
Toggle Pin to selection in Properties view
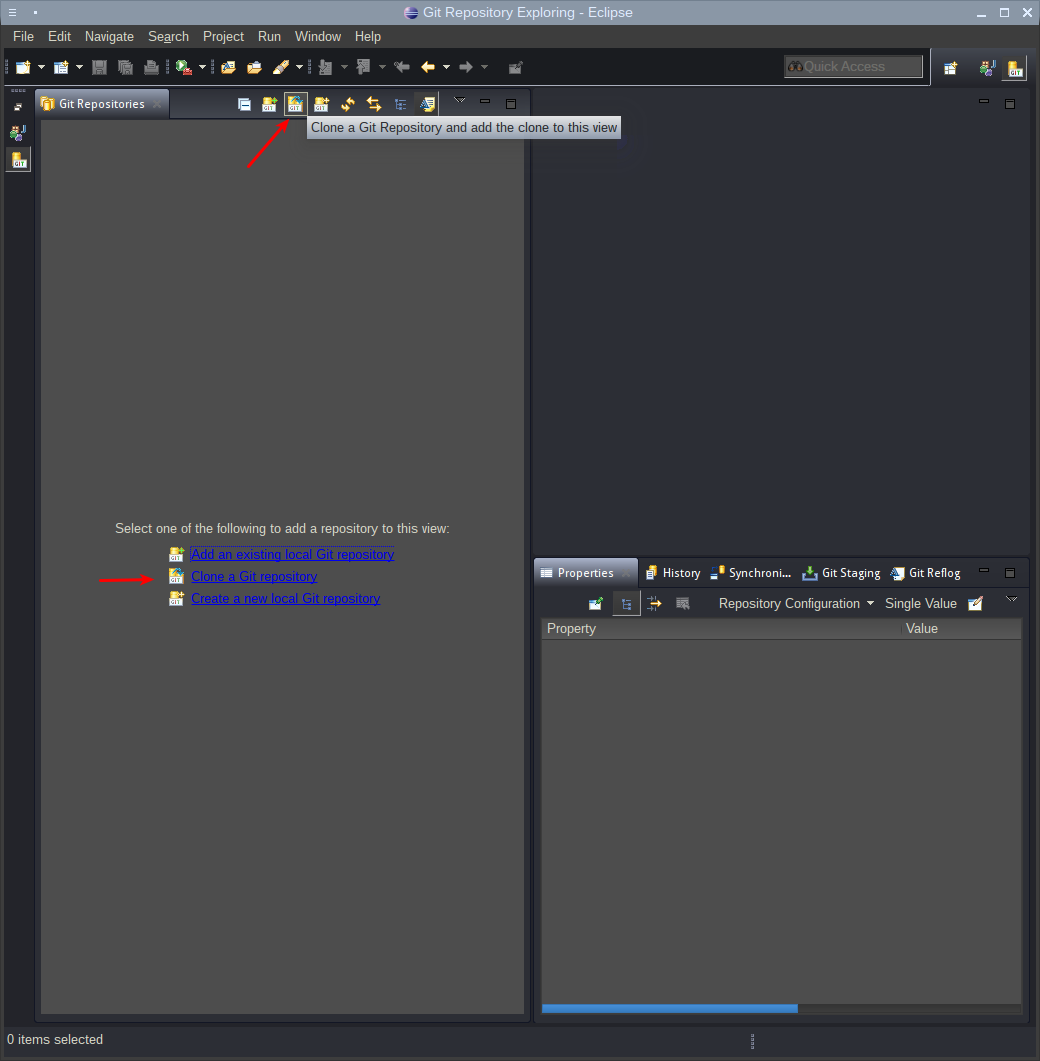click(595, 604)
